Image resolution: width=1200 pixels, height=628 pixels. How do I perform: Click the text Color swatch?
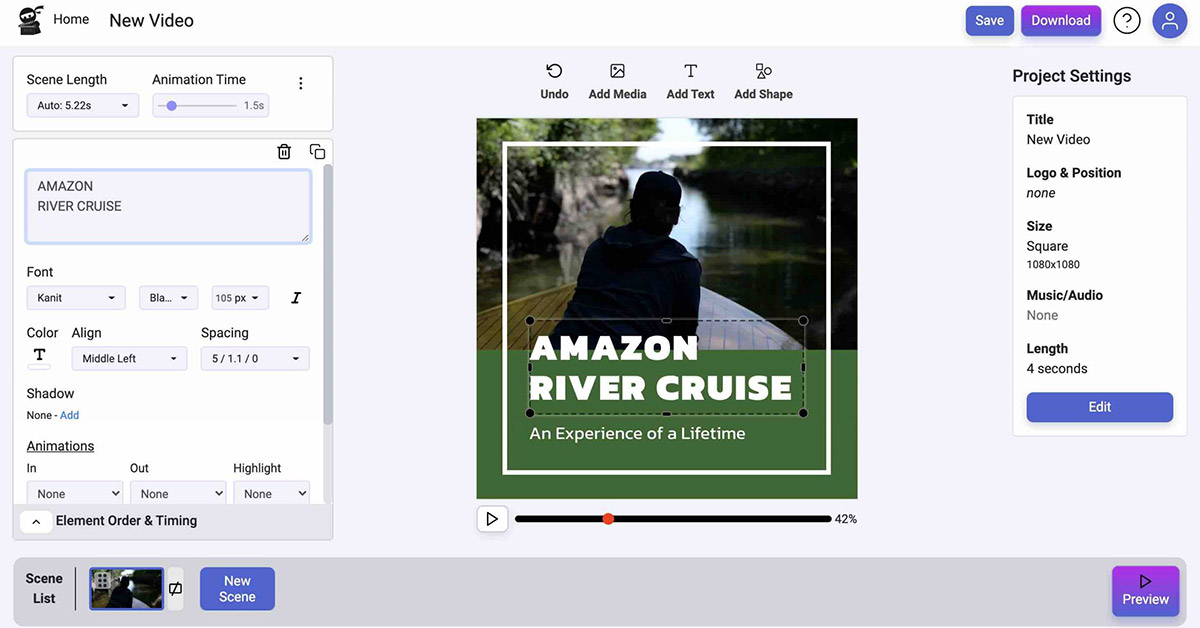40,358
